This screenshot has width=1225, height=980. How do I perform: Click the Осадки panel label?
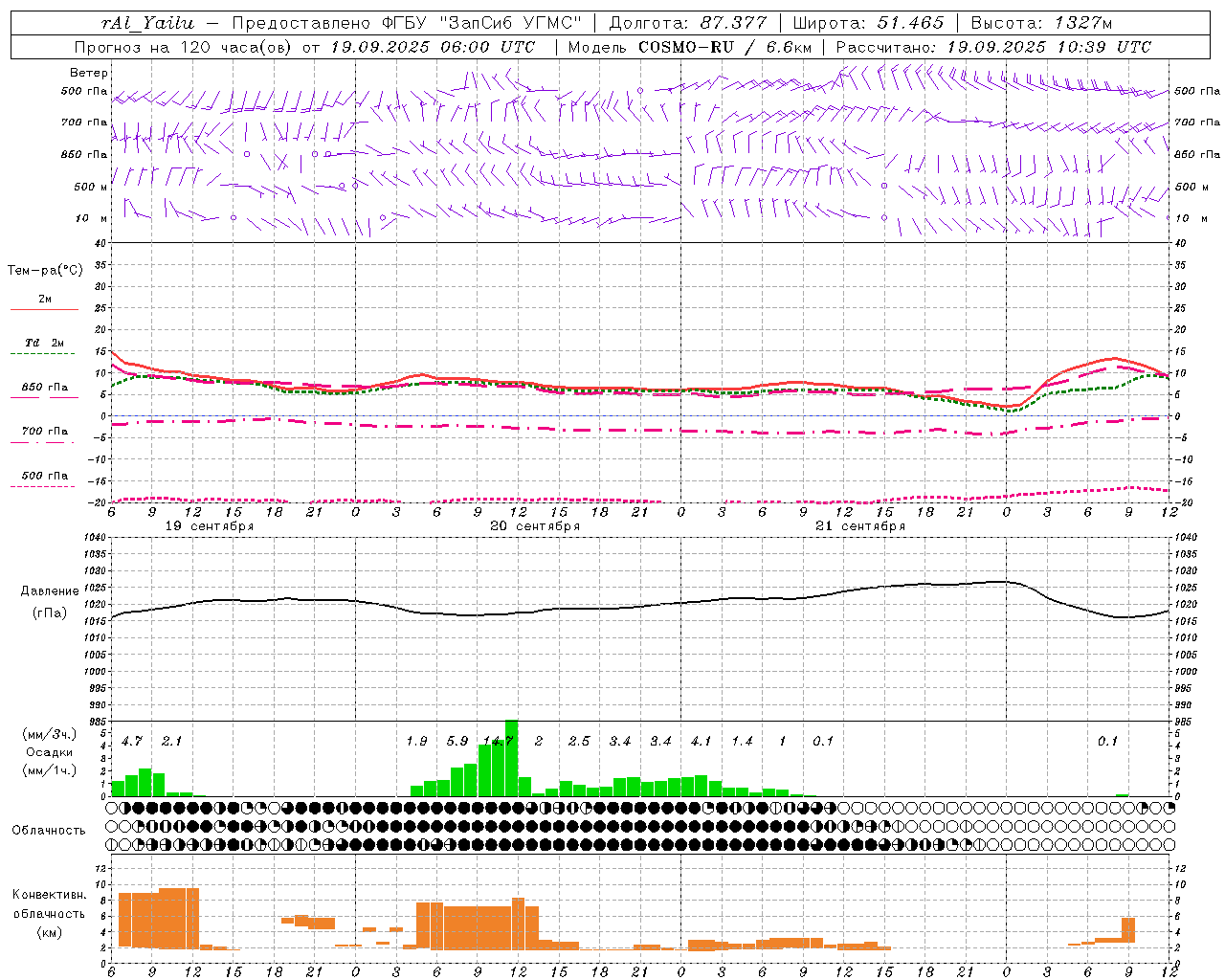[x=50, y=752]
